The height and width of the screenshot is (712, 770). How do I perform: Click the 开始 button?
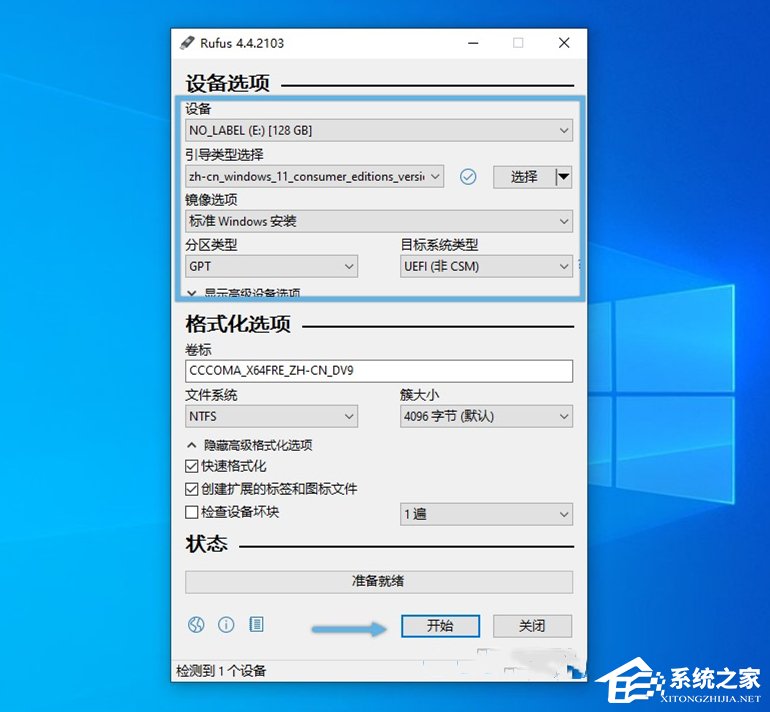click(440, 626)
